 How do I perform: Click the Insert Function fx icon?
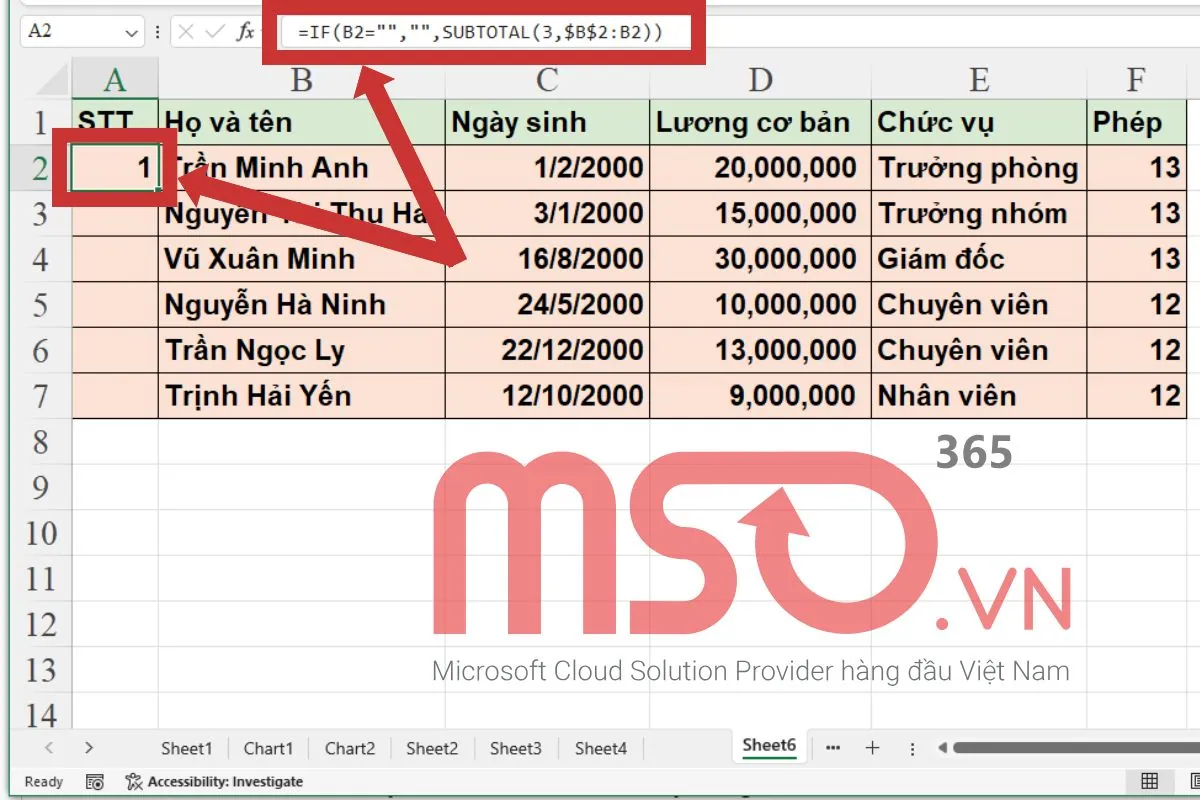(246, 31)
